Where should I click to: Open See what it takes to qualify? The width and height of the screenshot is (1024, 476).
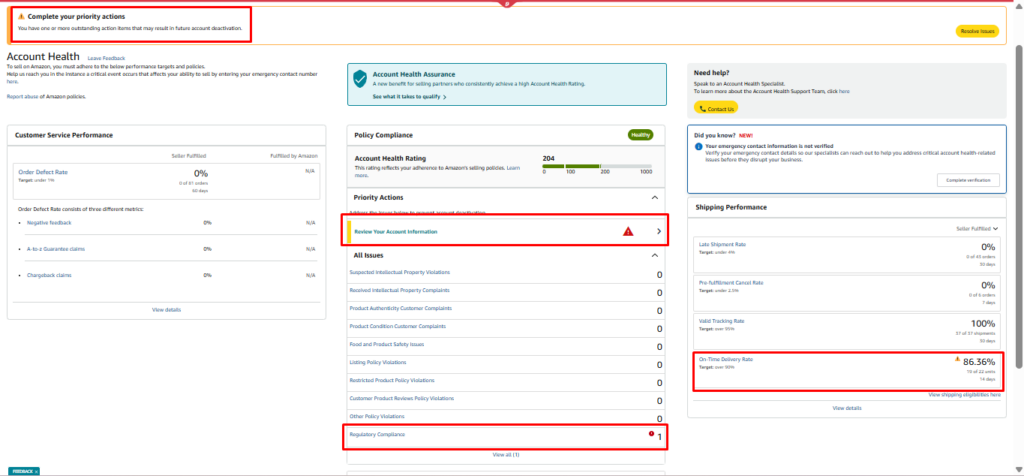click(x=409, y=97)
